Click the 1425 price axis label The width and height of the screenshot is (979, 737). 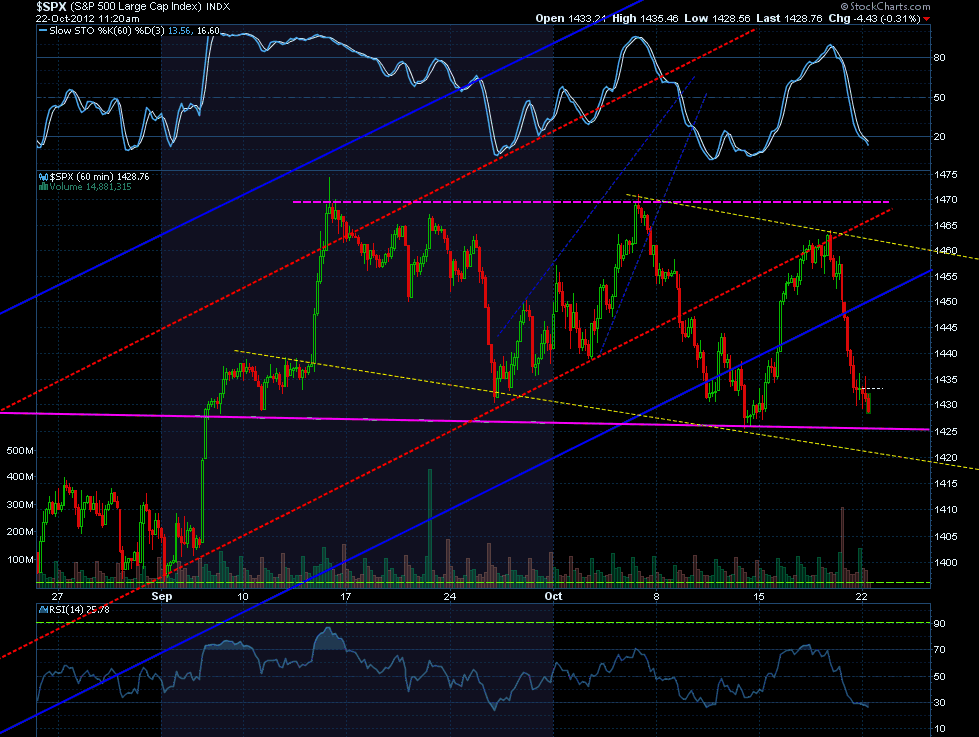(946, 431)
